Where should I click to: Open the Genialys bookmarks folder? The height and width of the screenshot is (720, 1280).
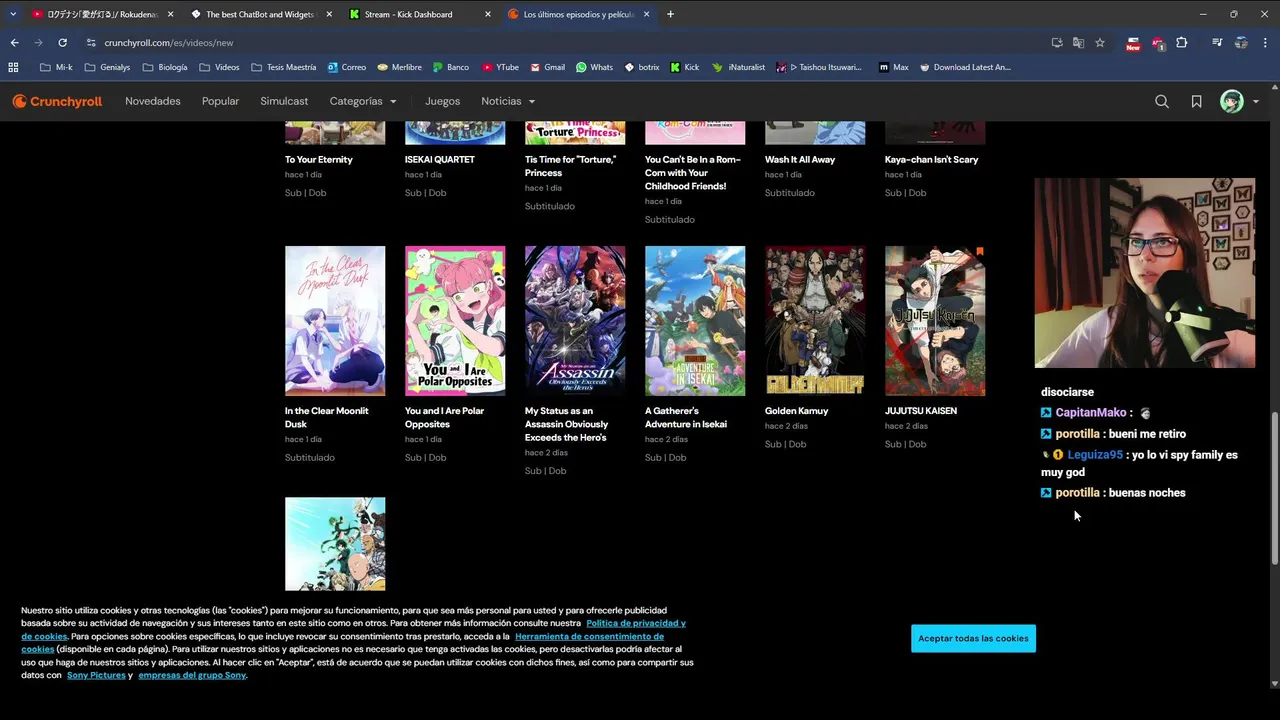pos(109,67)
